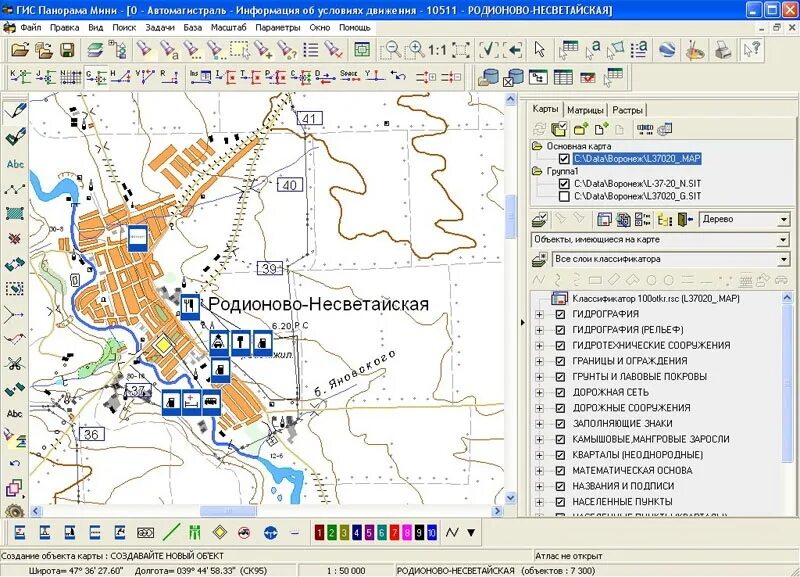
Task: Expand the КВАРТАЛЫ (НЕОДНОРОДНЫЕ) tree node
Action: point(539,455)
